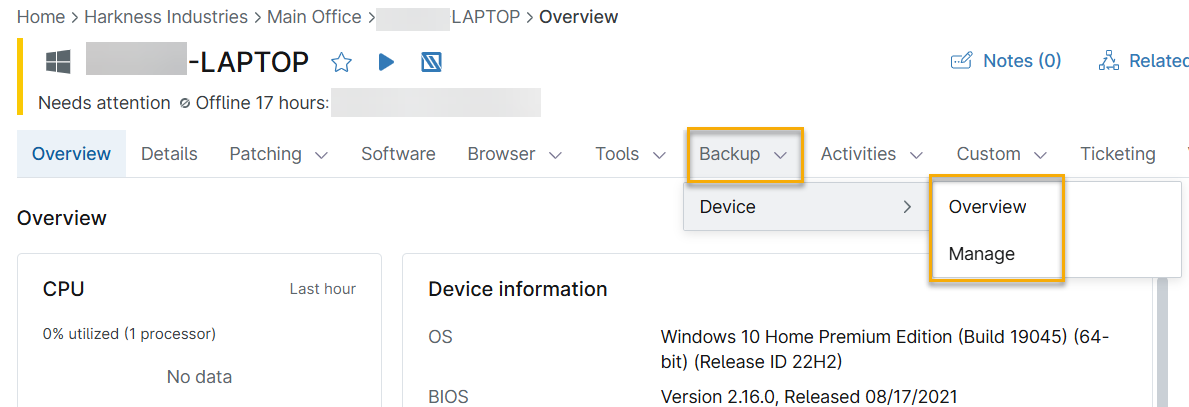Open the Software tab
1189x407 pixels.
coord(398,154)
